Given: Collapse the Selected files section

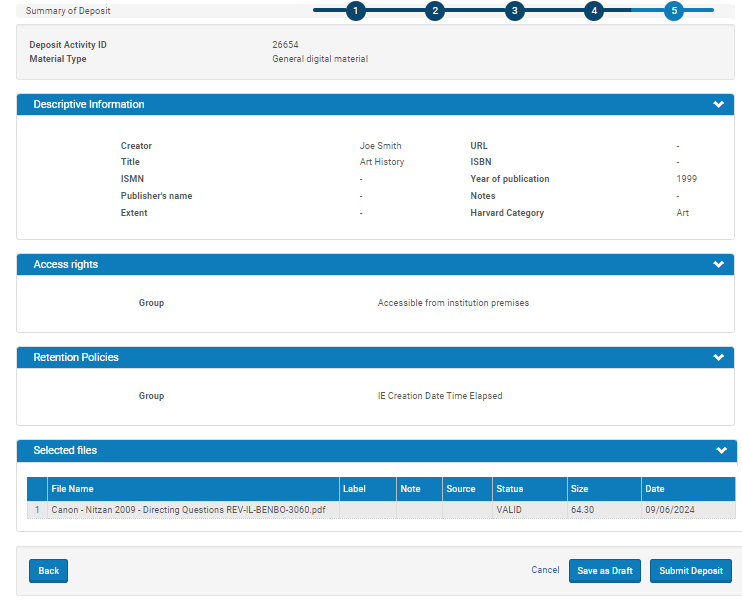Looking at the screenshot, I should 721,451.
